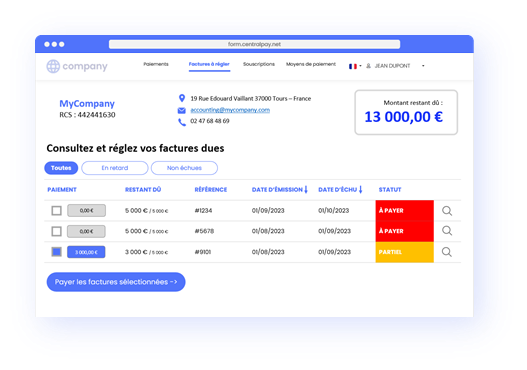This screenshot has width=527, height=370.
Task: Click the RCS : 442441630 text
Action: point(87,115)
